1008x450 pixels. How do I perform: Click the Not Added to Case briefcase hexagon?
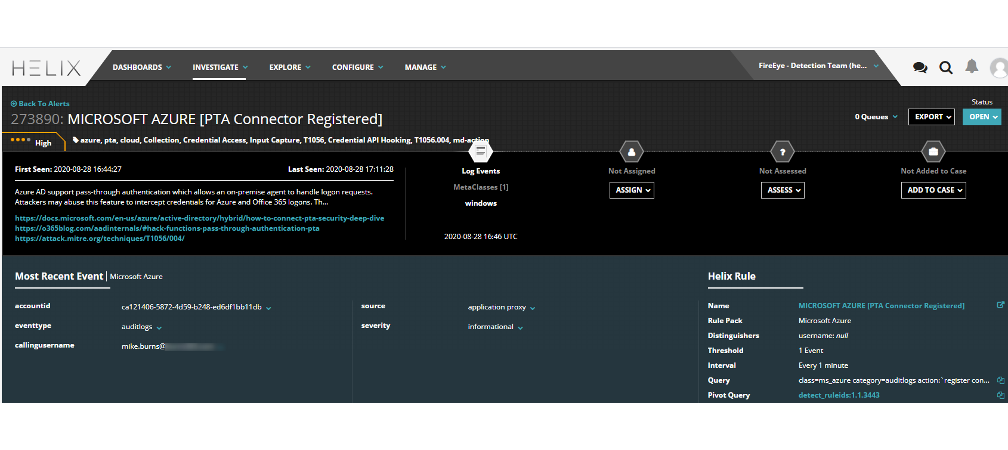point(933,152)
